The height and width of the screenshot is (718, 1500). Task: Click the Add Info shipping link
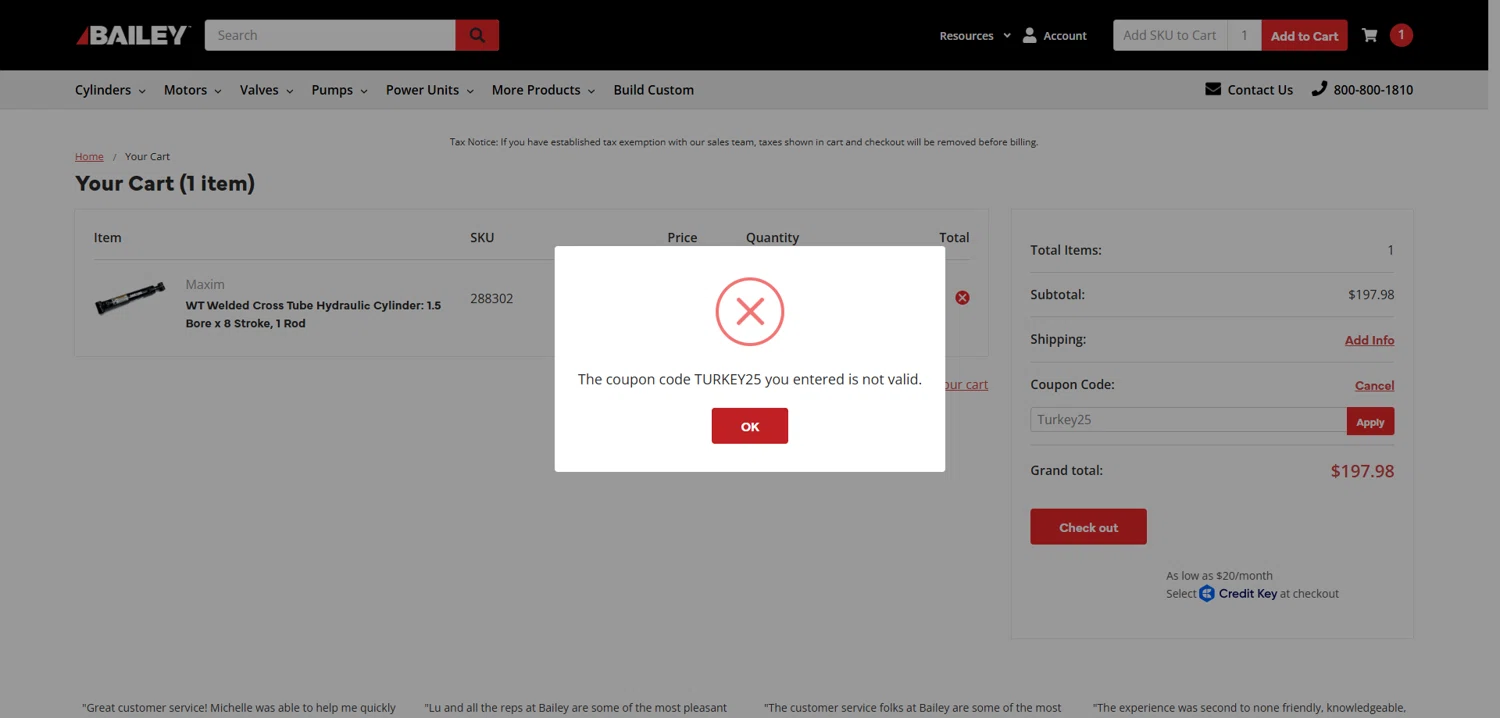[1369, 340]
